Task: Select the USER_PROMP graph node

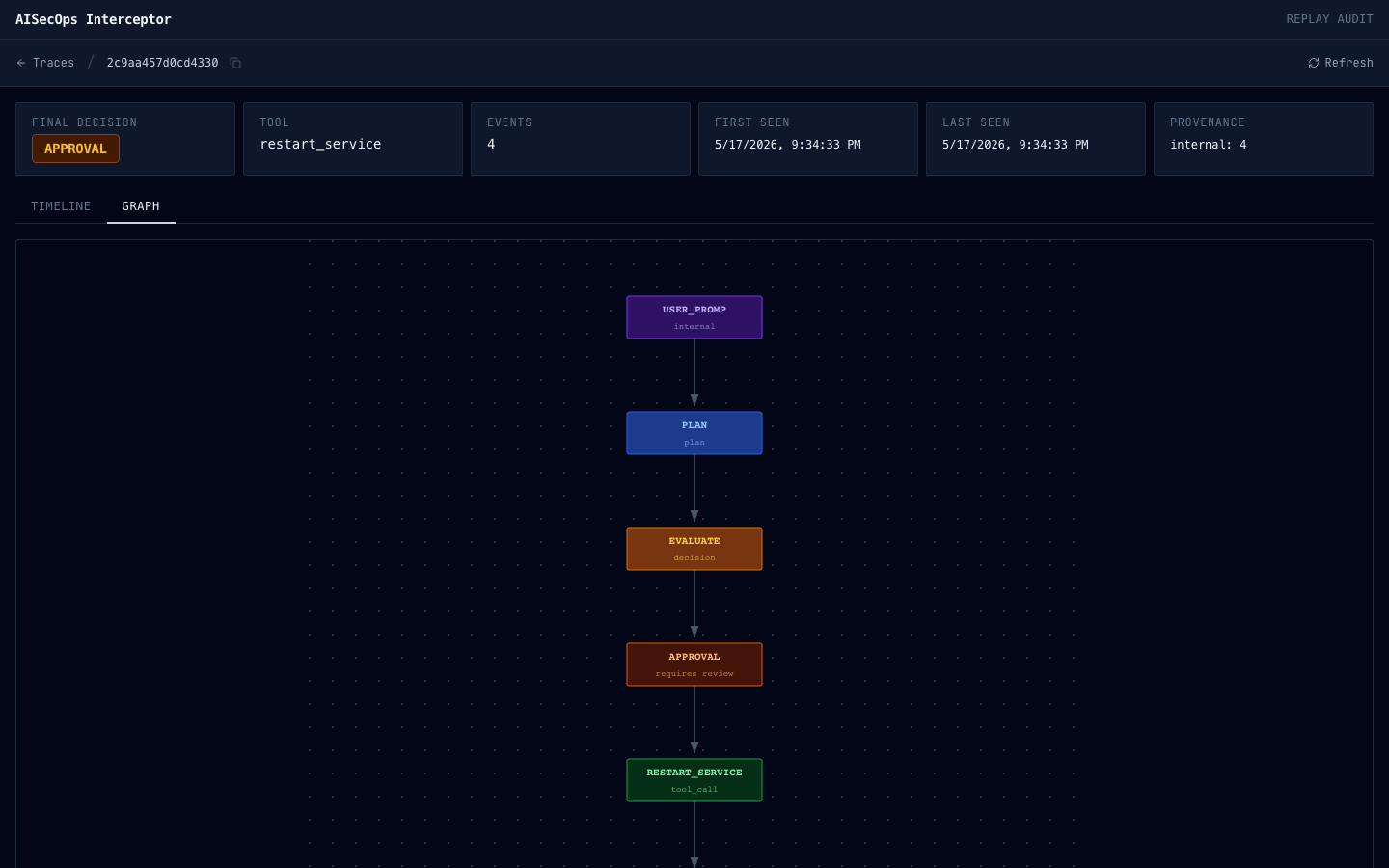Action: click(694, 317)
